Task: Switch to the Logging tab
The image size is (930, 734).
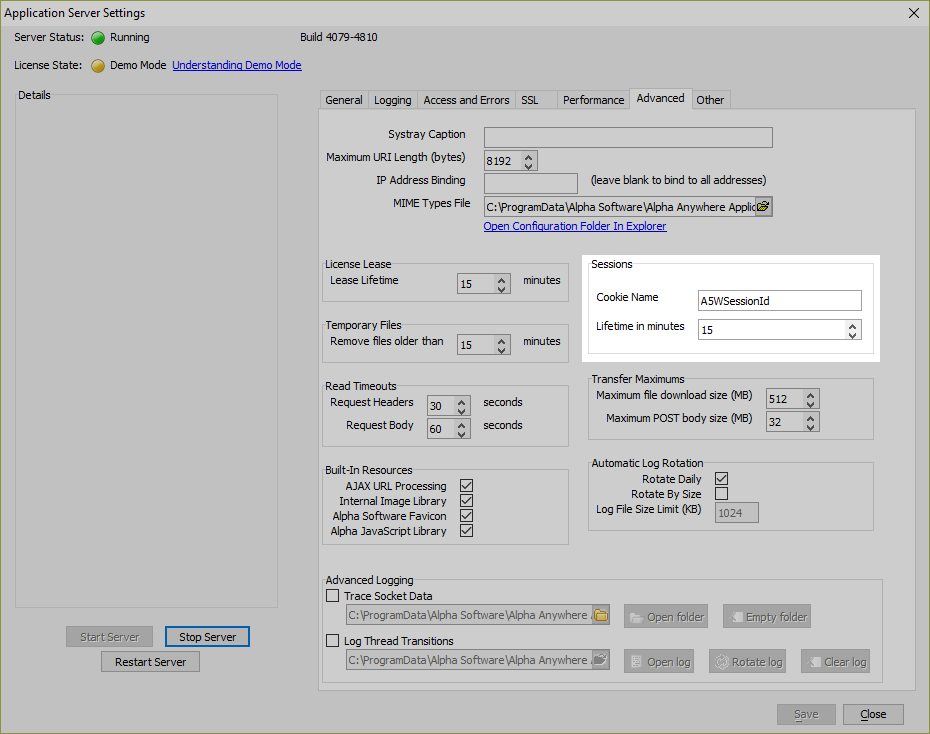Action: (393, 100)
